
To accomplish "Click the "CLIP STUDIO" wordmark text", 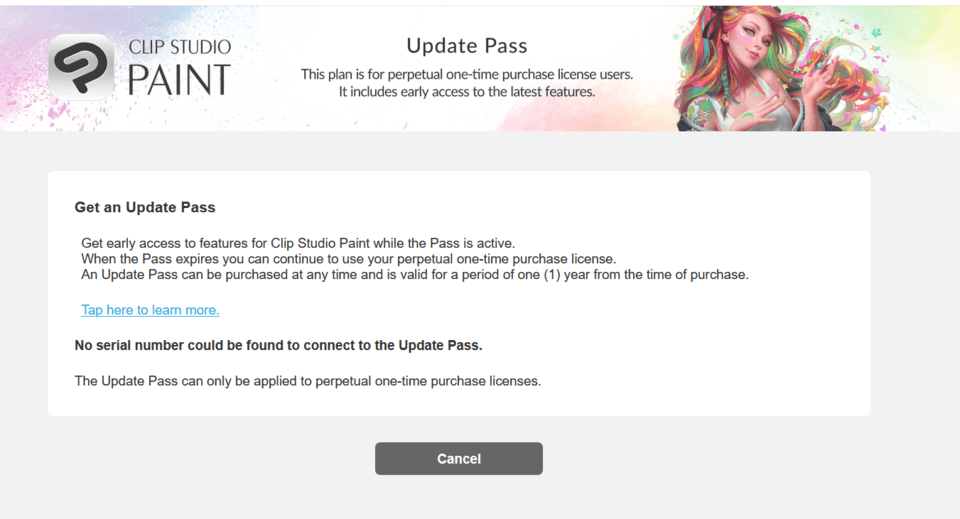I will [x=180, y=47].
